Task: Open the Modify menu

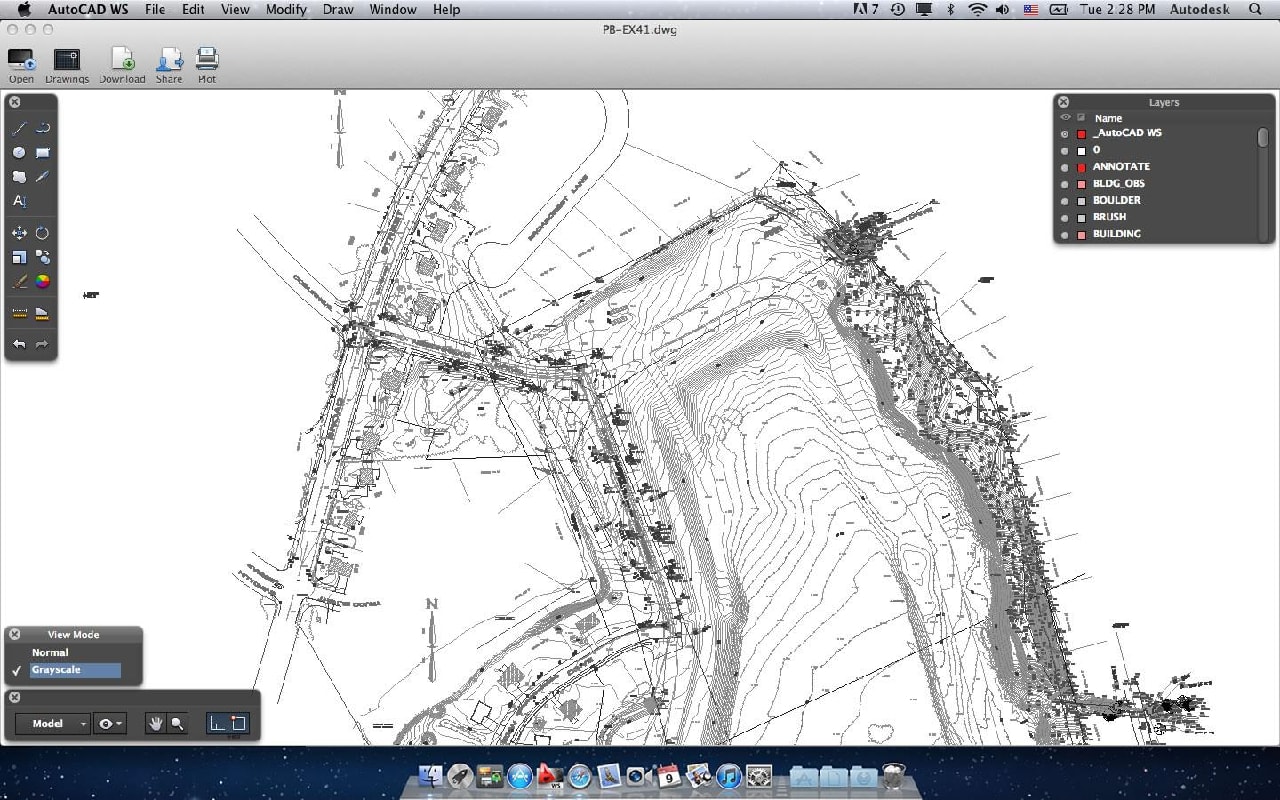Action: point(285,9)
